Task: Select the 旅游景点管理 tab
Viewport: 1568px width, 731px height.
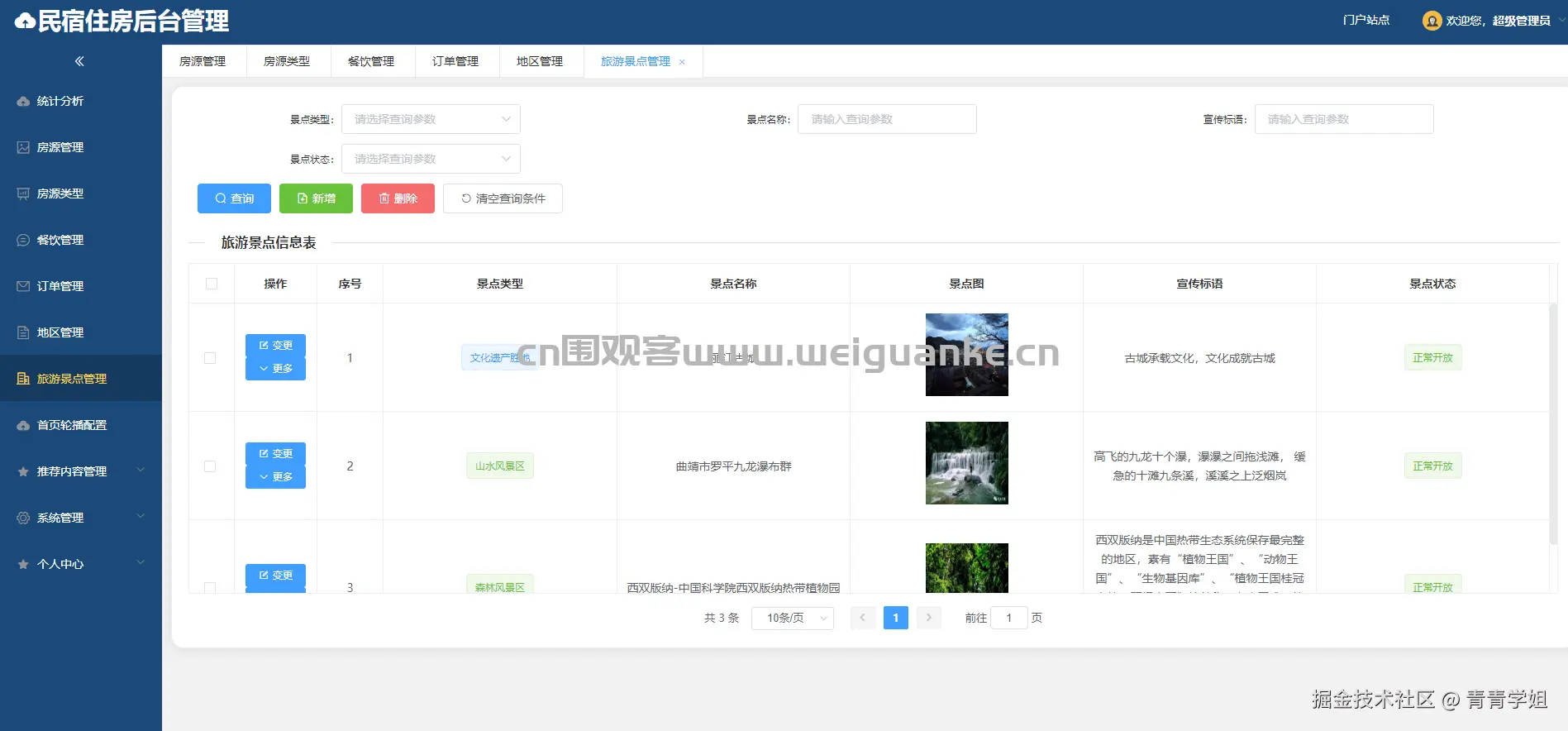Action: [x=635, y=61]
